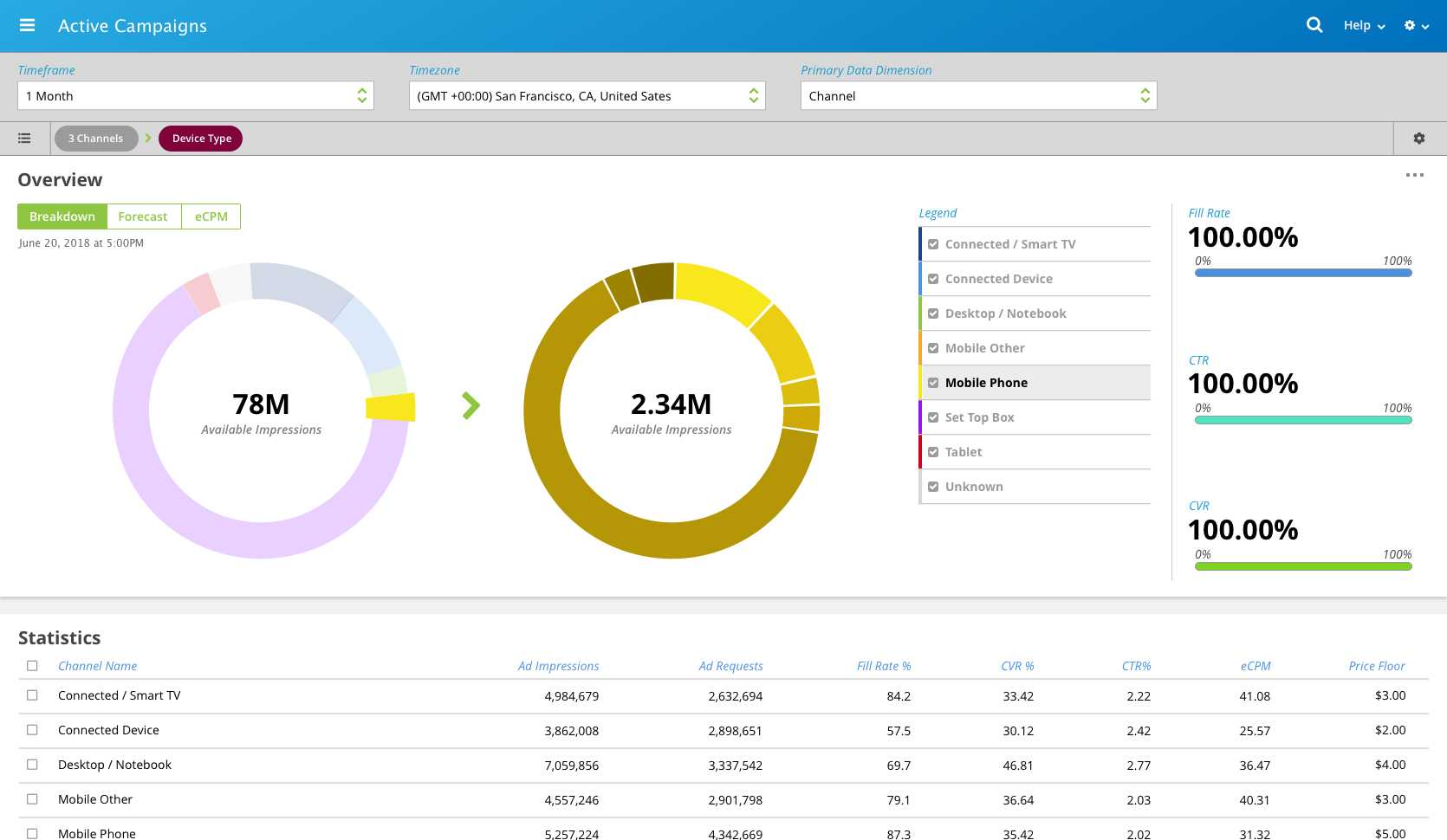Click the green arrow between donut charts
Image resolution: width=1447 pixels, height=840 pixels.
point(470,405)
